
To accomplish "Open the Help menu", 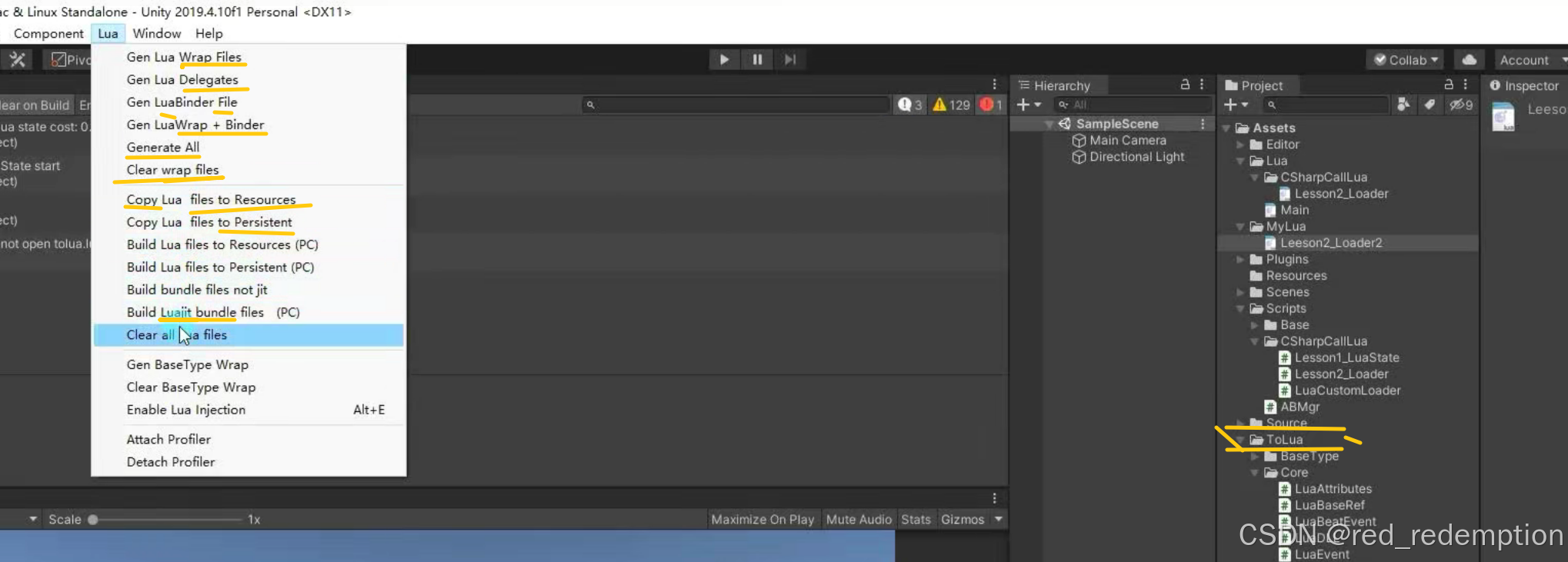I will click(x=209, y=34).
